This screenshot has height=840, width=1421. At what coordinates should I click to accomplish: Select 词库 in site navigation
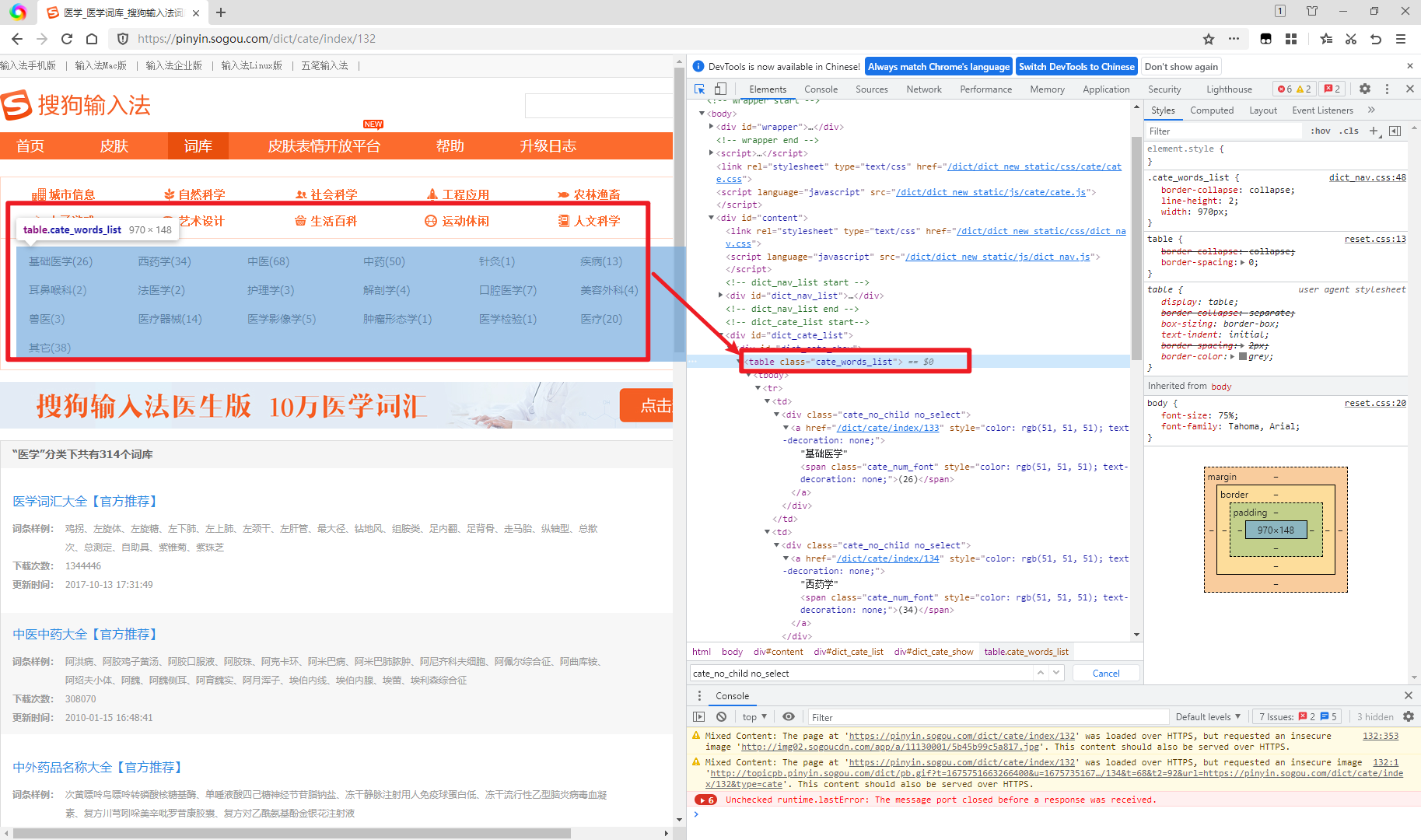coord(198,146)
